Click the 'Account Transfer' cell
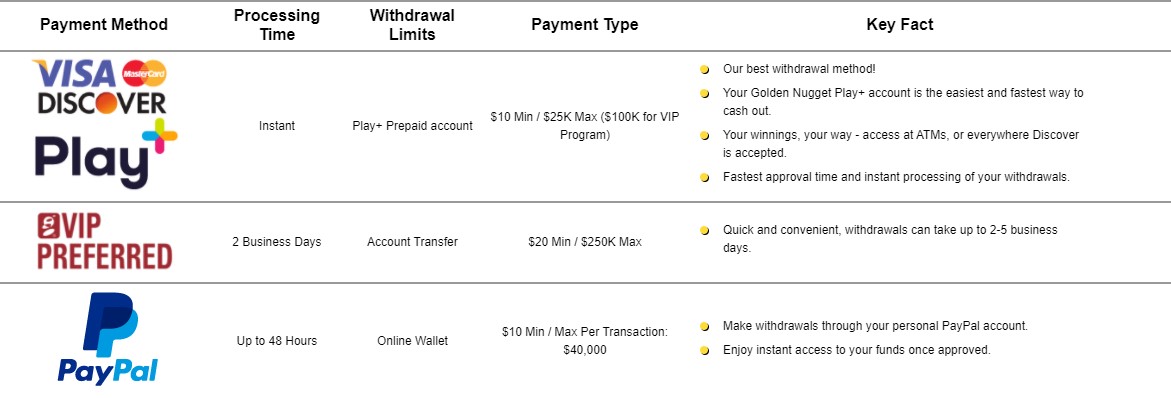This screenshot has width=1171, height=398. pos(412,242)
